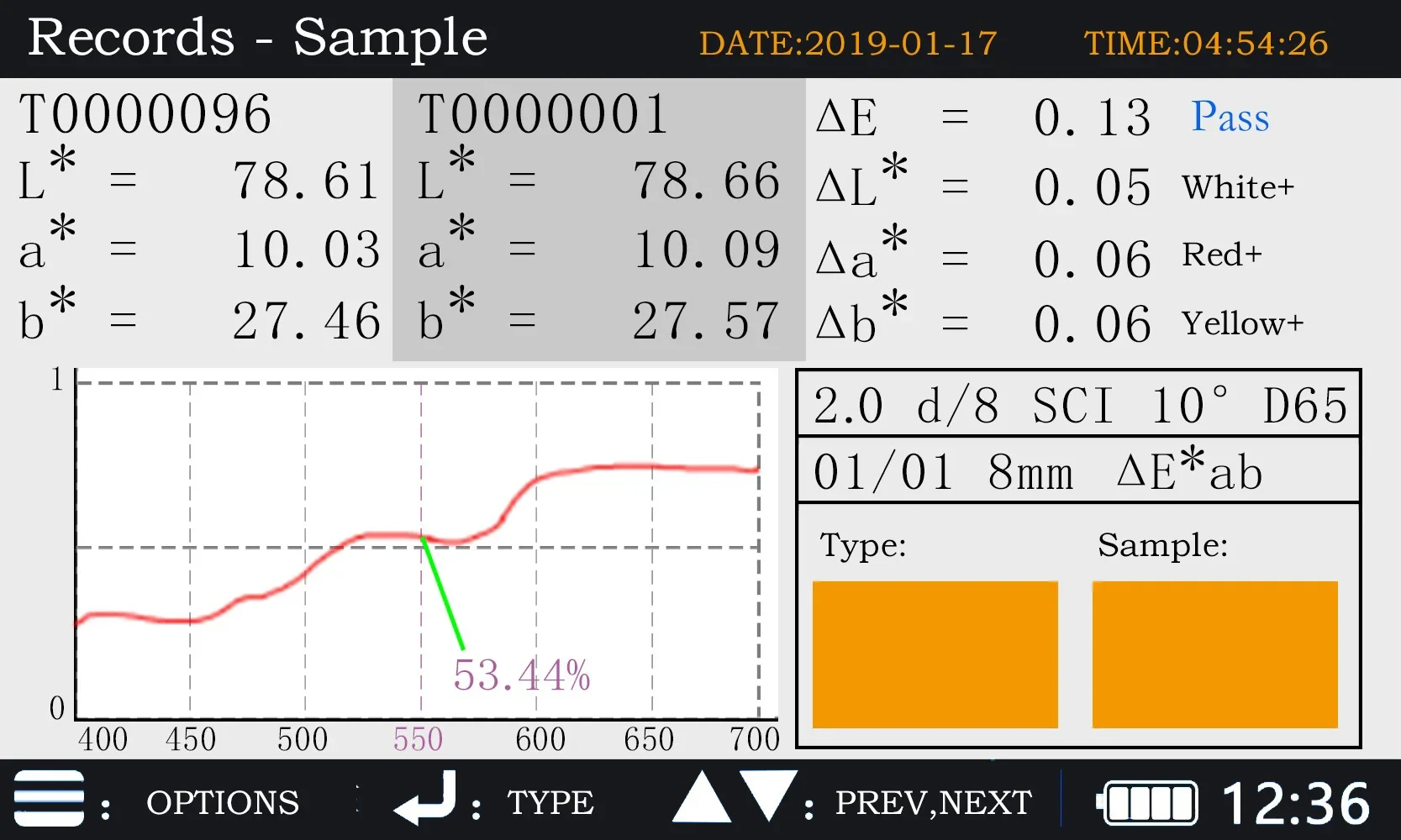Click the Type orange color swatch

[x=935, y=654]
